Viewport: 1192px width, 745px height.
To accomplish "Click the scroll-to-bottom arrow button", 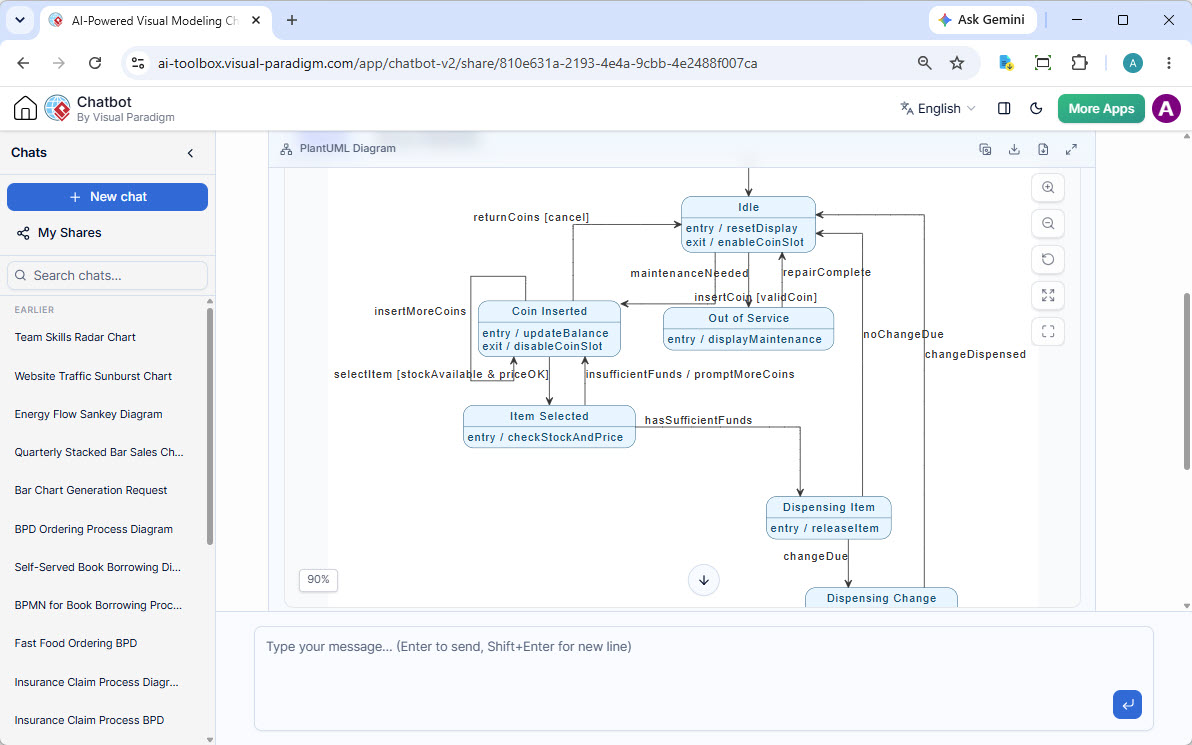I will (x=704, y=580).
